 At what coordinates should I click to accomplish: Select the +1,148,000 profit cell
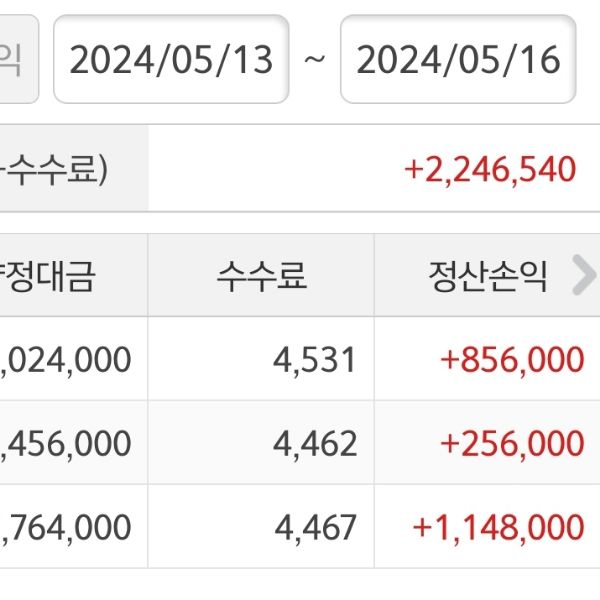(502, 527)
